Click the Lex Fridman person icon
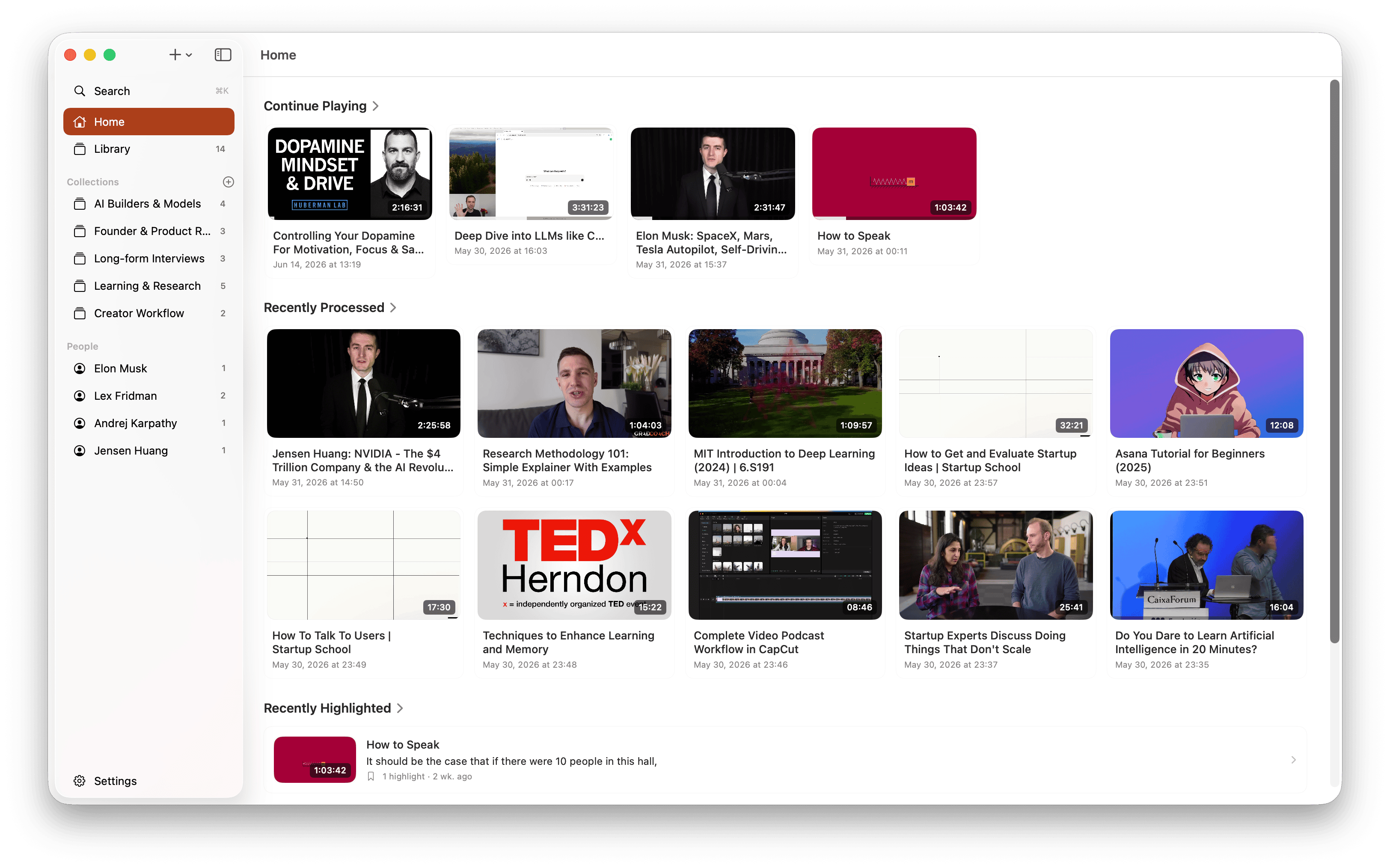This screenshot has width=1390, height=868. point(80,395)
